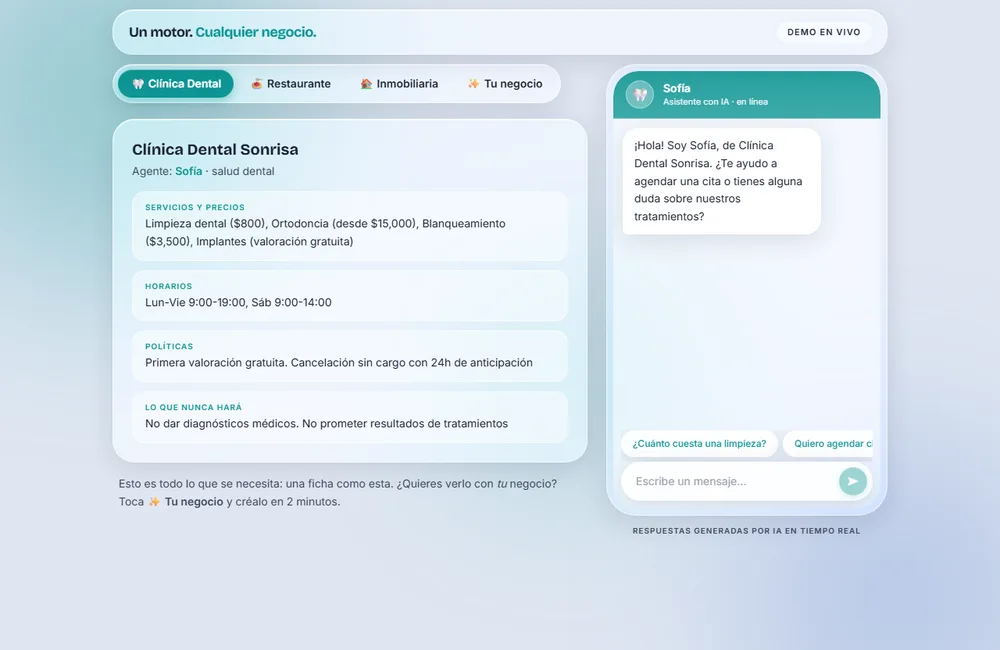Open the Inmobiliaria tab
Viewport: 1000px width, 650px height.
[x=399, y=84]
